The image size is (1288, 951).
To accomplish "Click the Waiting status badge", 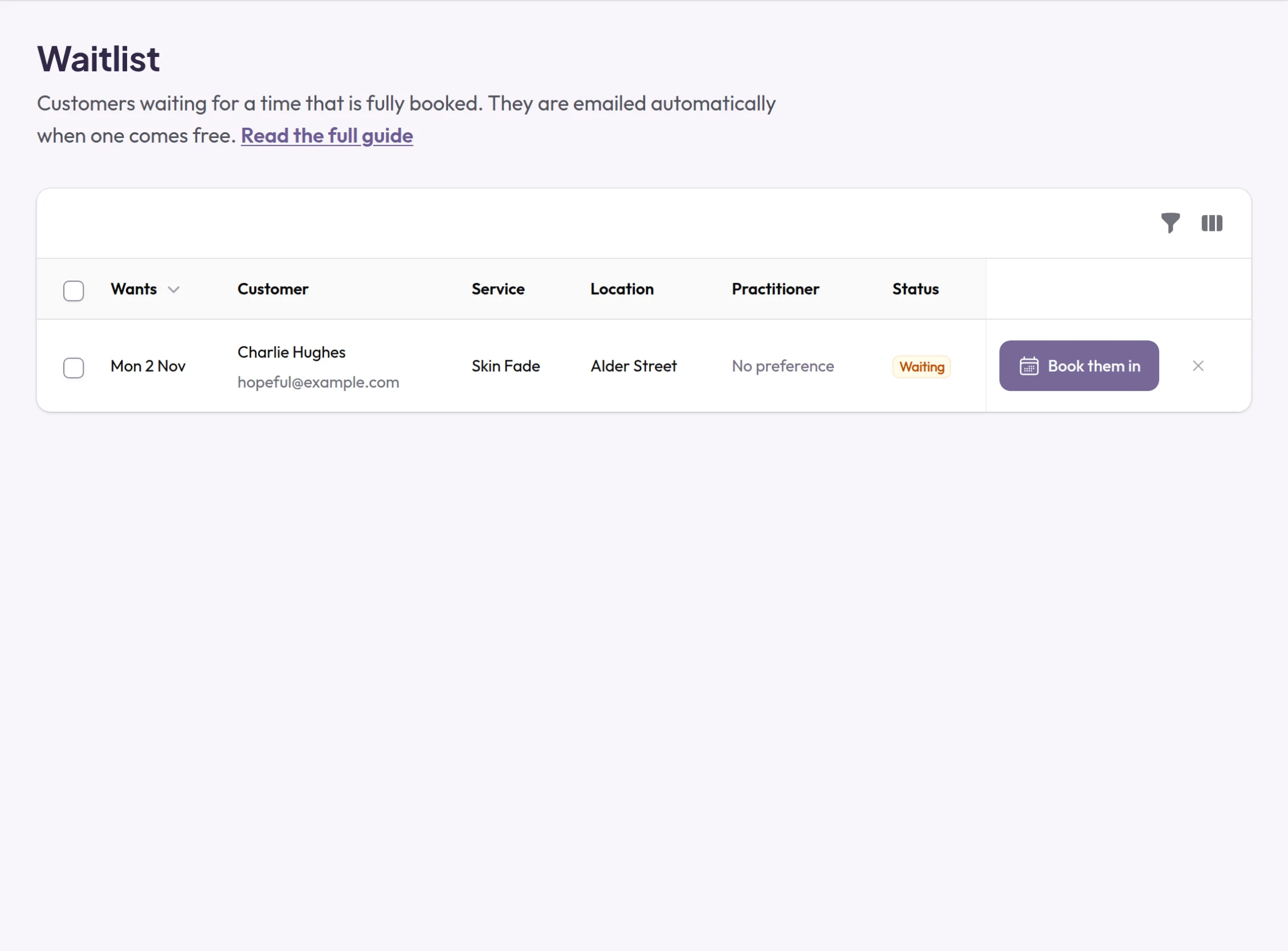I will click(x=922, y=367).
